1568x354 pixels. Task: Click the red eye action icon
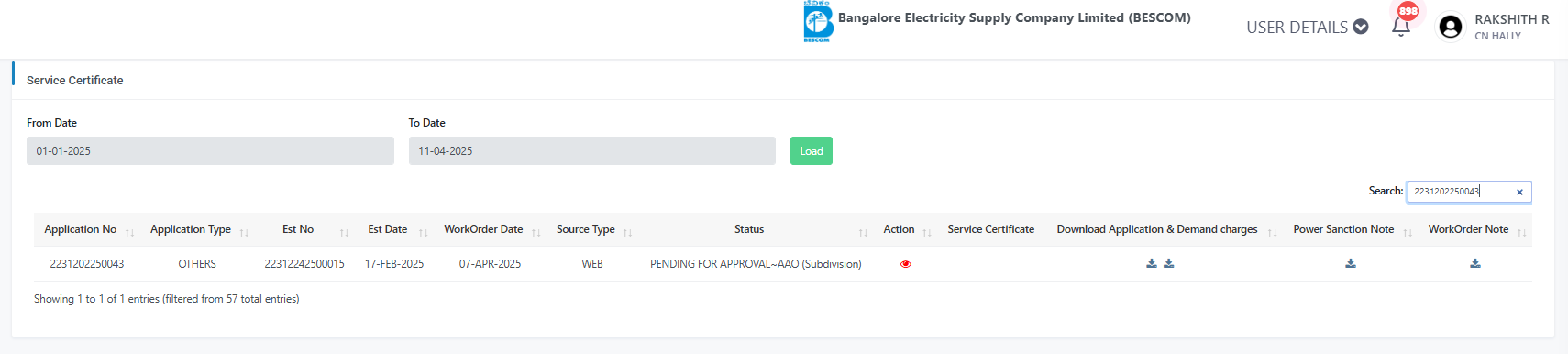(905, 264)
